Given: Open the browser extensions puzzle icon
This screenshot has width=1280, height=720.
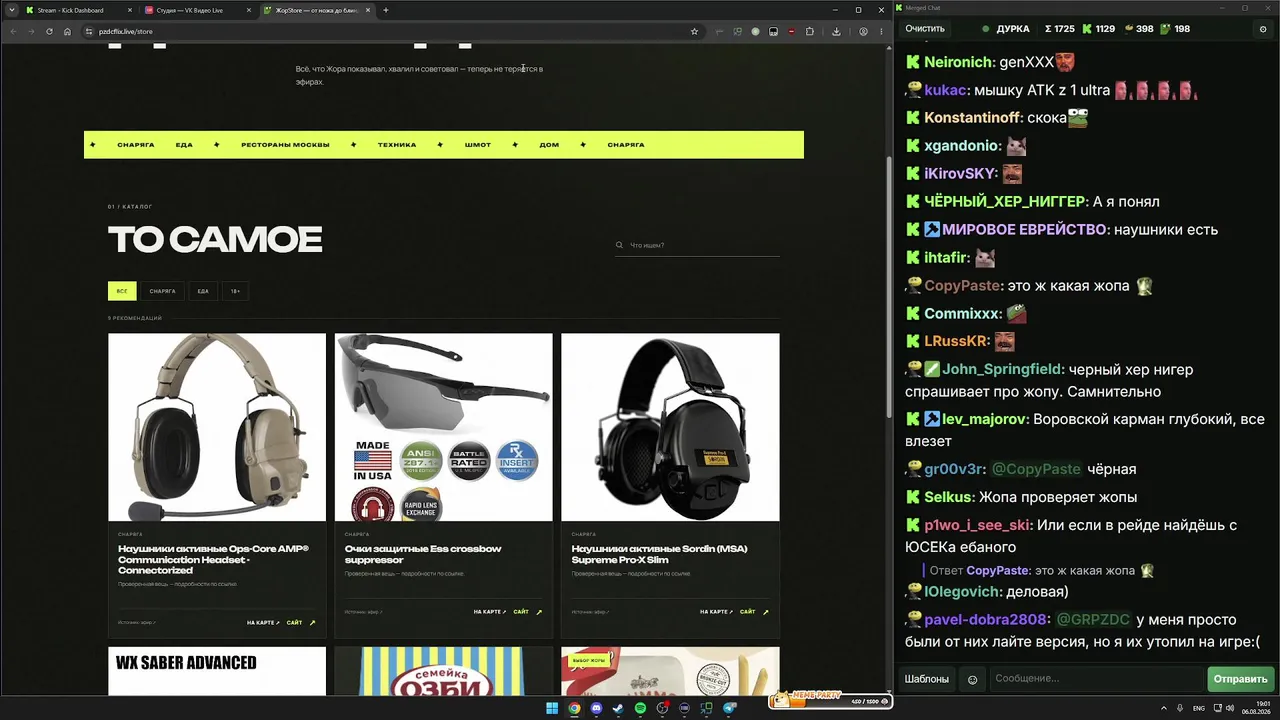Looking at the screenshot, I should [x=809, y=31].
